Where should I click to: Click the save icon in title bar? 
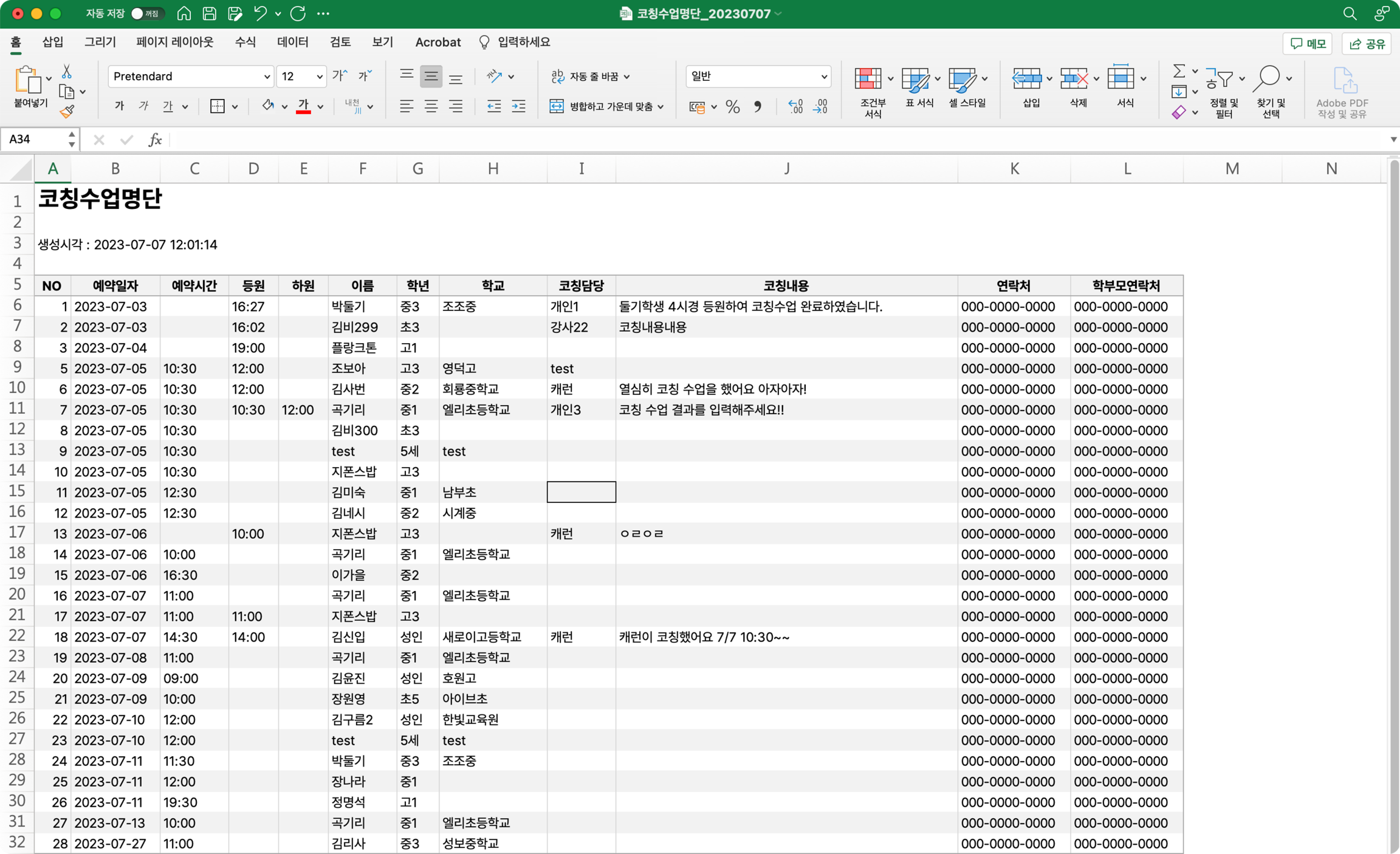[209, 14]
